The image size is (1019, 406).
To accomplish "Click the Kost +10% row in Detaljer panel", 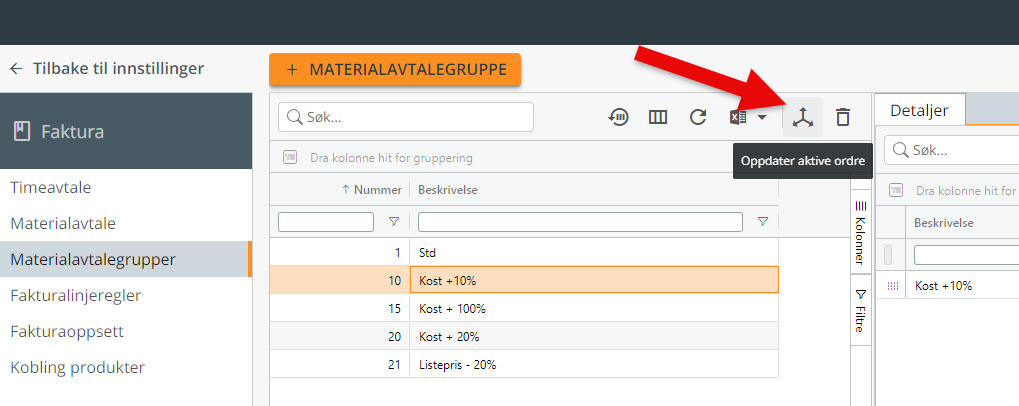I will click(947, 285).
